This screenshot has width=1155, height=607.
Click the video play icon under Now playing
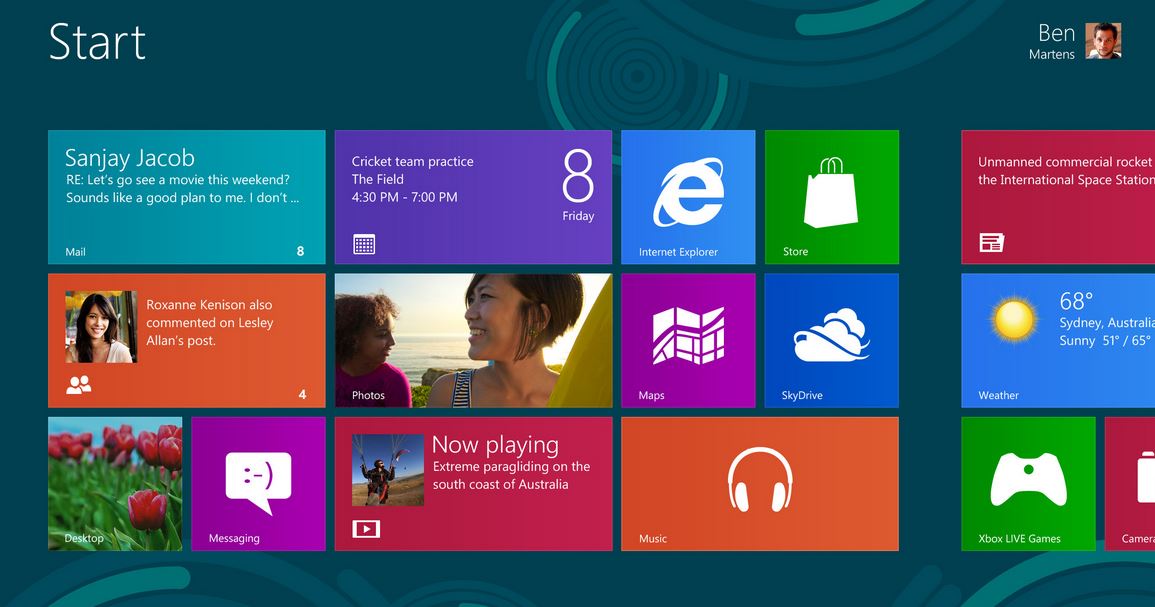[366, 528]
